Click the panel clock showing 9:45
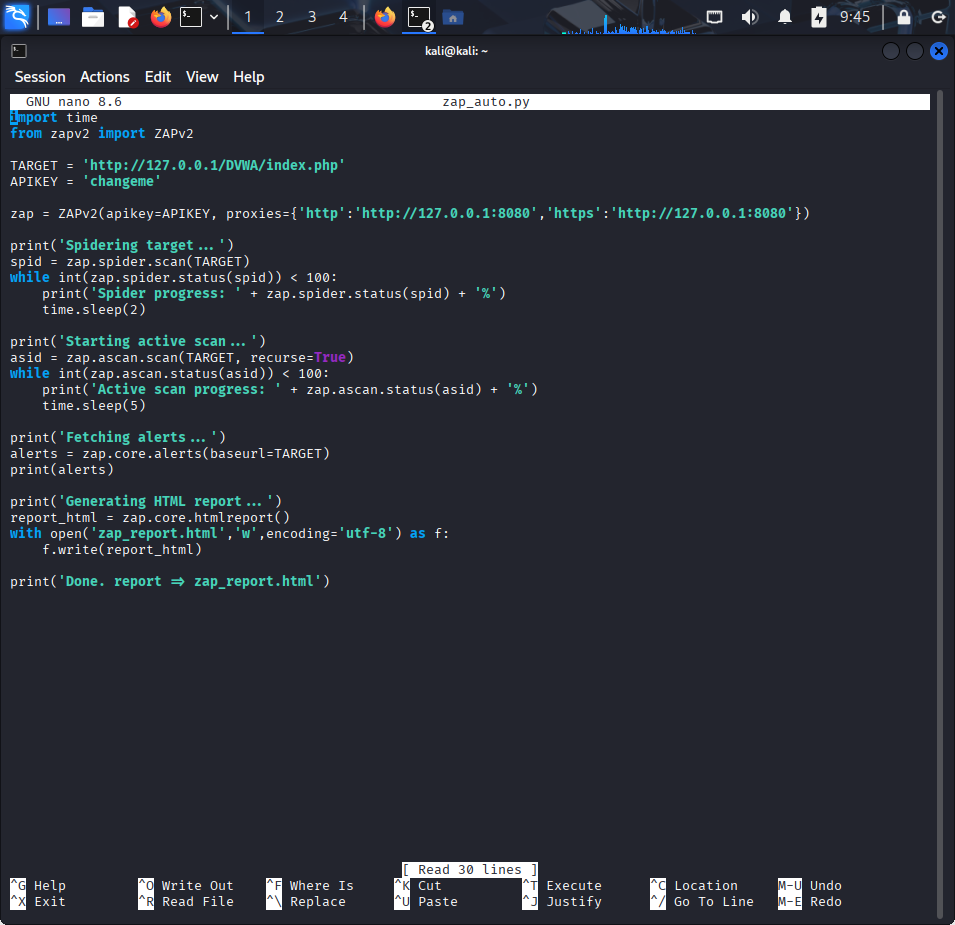Image resolution: width=955 pixels, height=925 pixels. (x=855, y=17)
